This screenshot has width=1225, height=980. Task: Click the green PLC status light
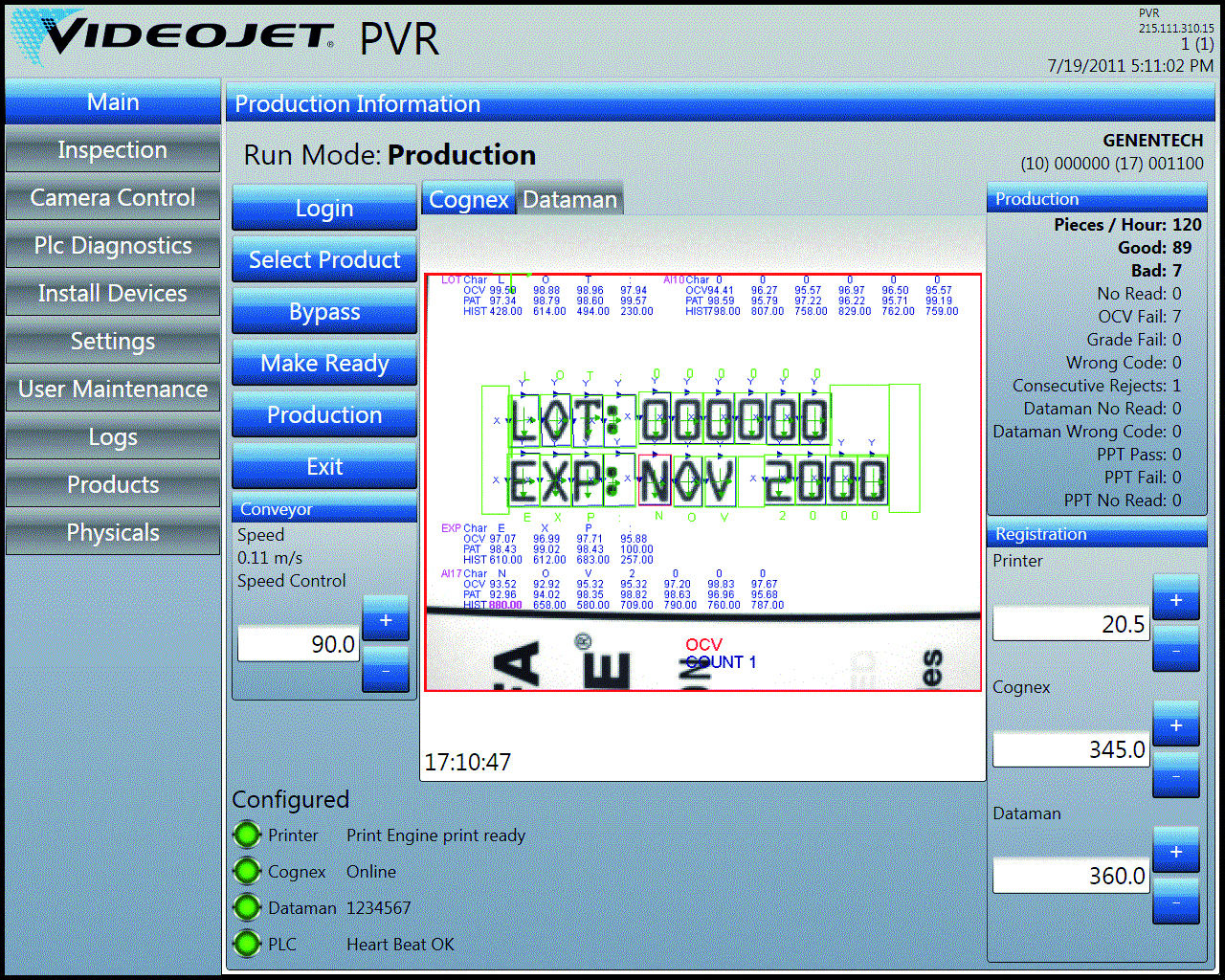(x=247, y=944)
